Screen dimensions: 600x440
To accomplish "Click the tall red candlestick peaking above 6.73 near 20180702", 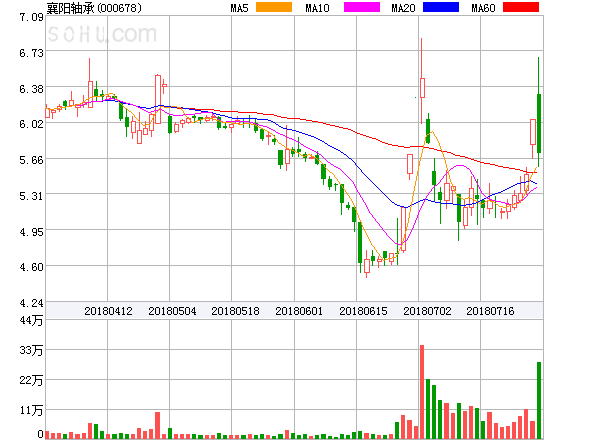I will click(422, 81).
